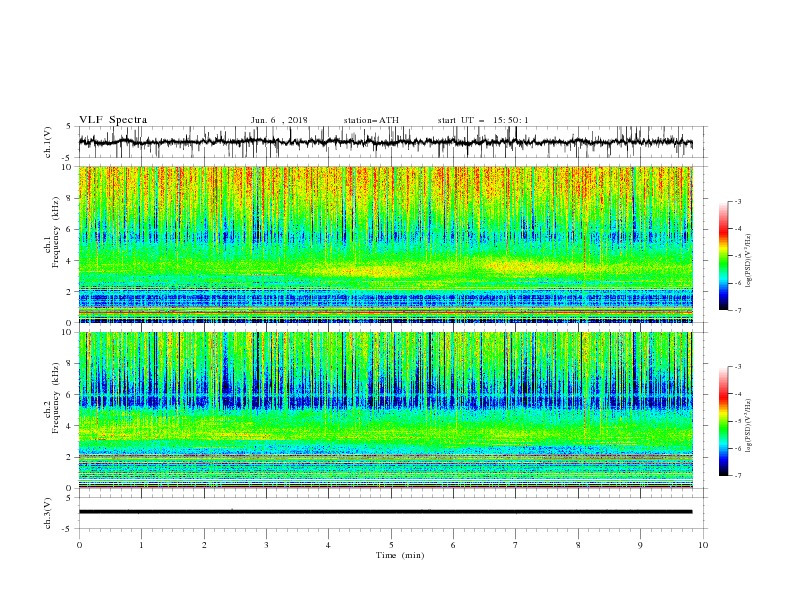Click time axis tick label "6"
The image size is (792, 612).
point(453,545)
